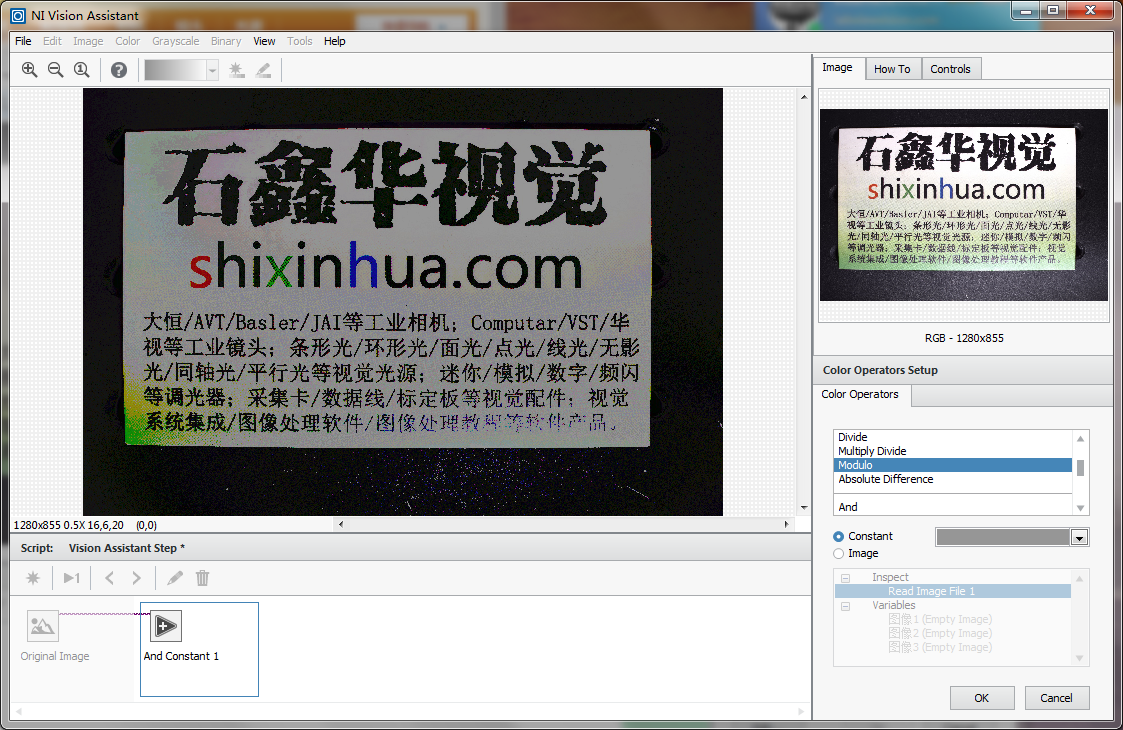Click the grayscale palette gradient swatch
The height and width of the screenshot is (730, 1123).
pos(175,70)
